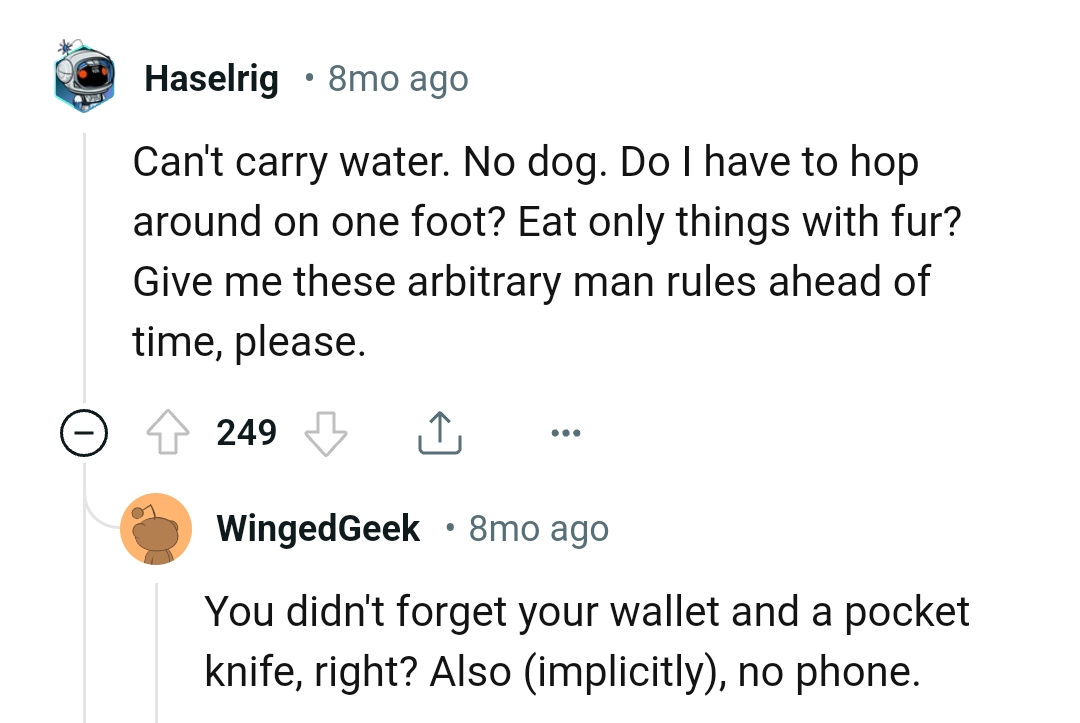The width and height of the screenshot is (1080, 723).
Task: Expand the comment with the minus toggle
Action: [85, 432]
